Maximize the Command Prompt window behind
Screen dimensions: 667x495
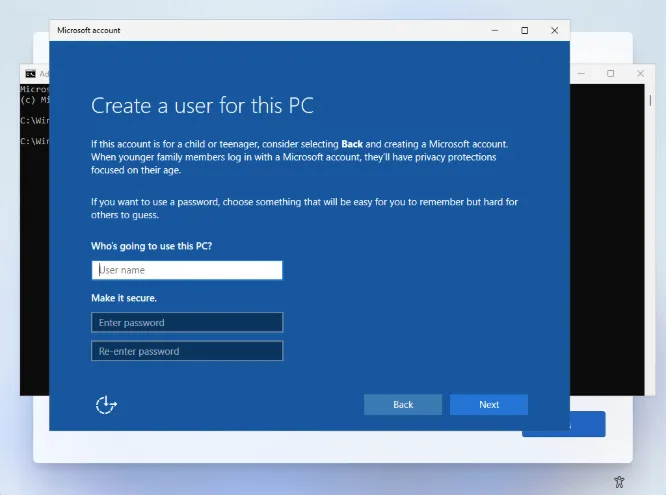pos(611,74)
